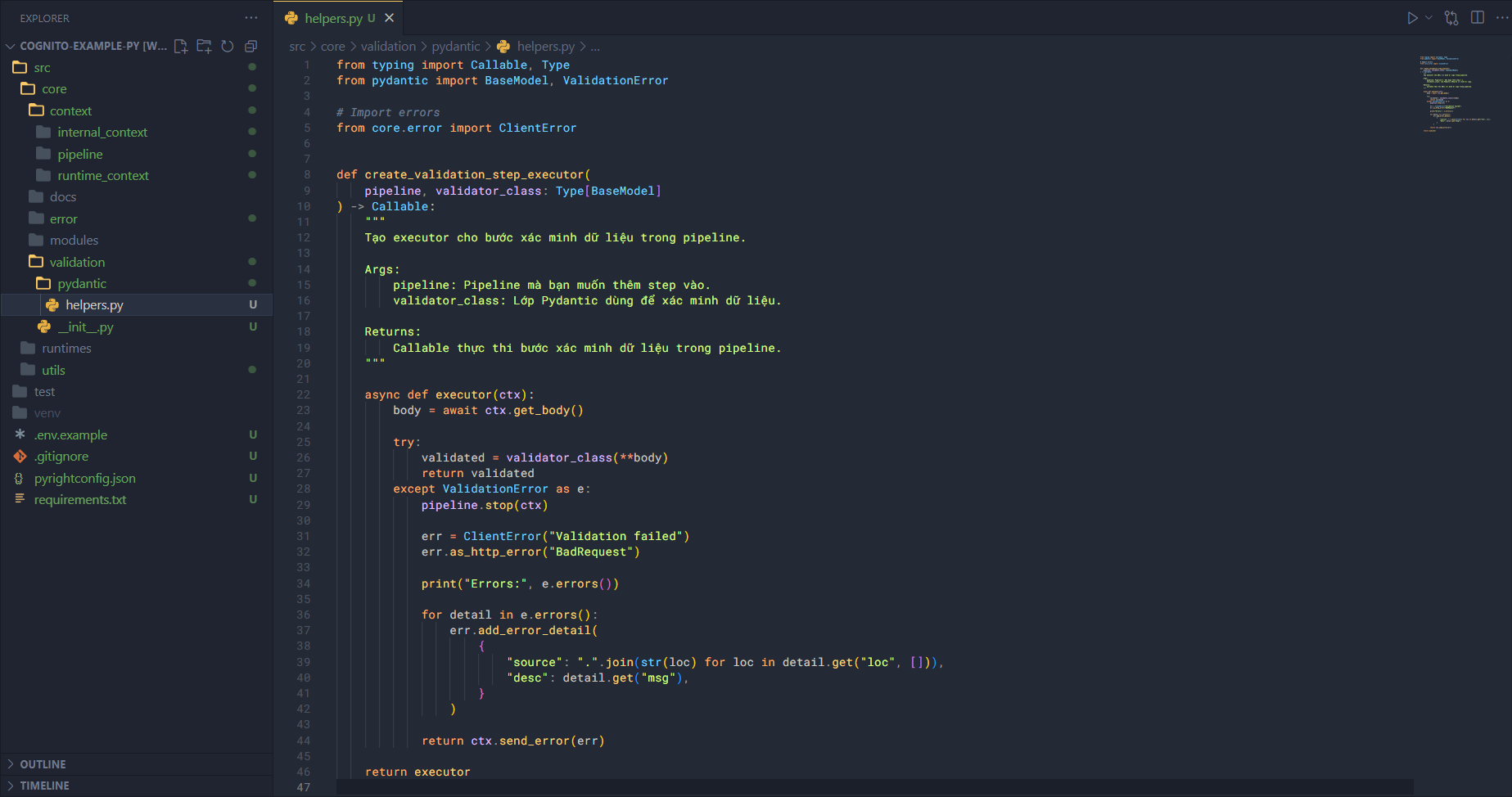Viewport: 1512px width, 797px height.
Task: Open requirements.txt in the explorer
Action: coord(80,499)
